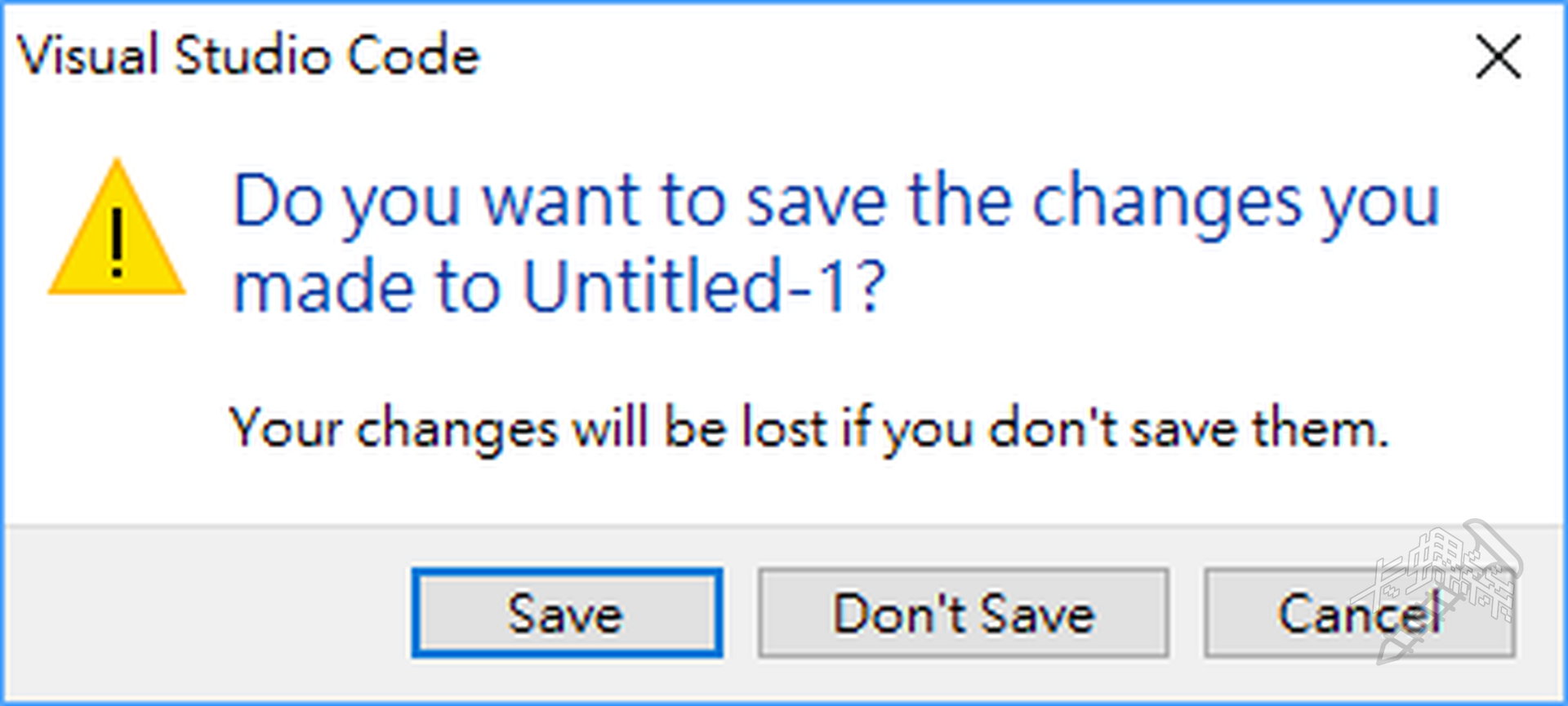Image resolution: width=1568 pixels, height=706 pixels.
Task: Save changes to Untitled-1
Action: [567, 613]
